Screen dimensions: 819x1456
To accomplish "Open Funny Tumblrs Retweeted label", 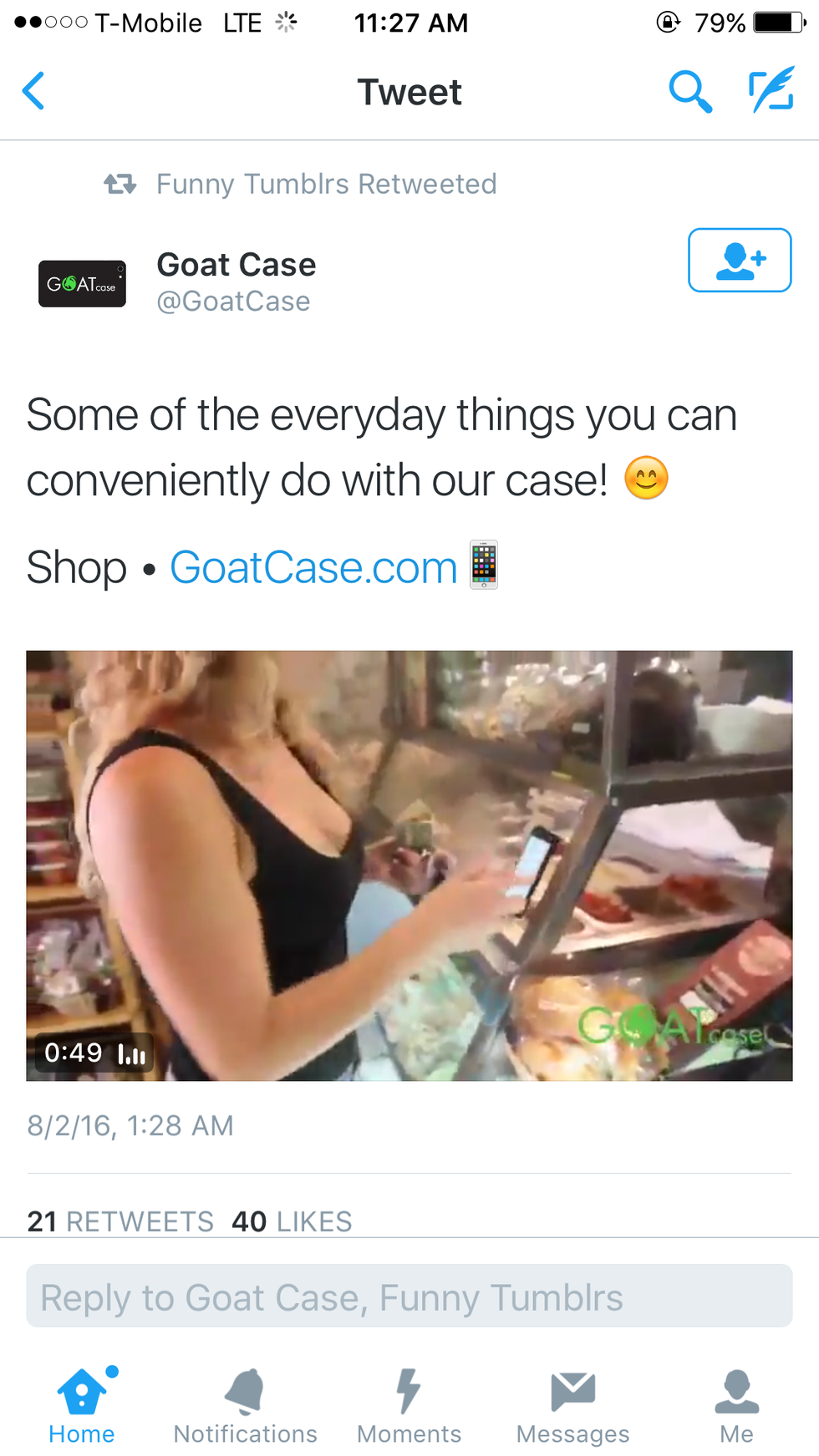I will tap(326, 184).
